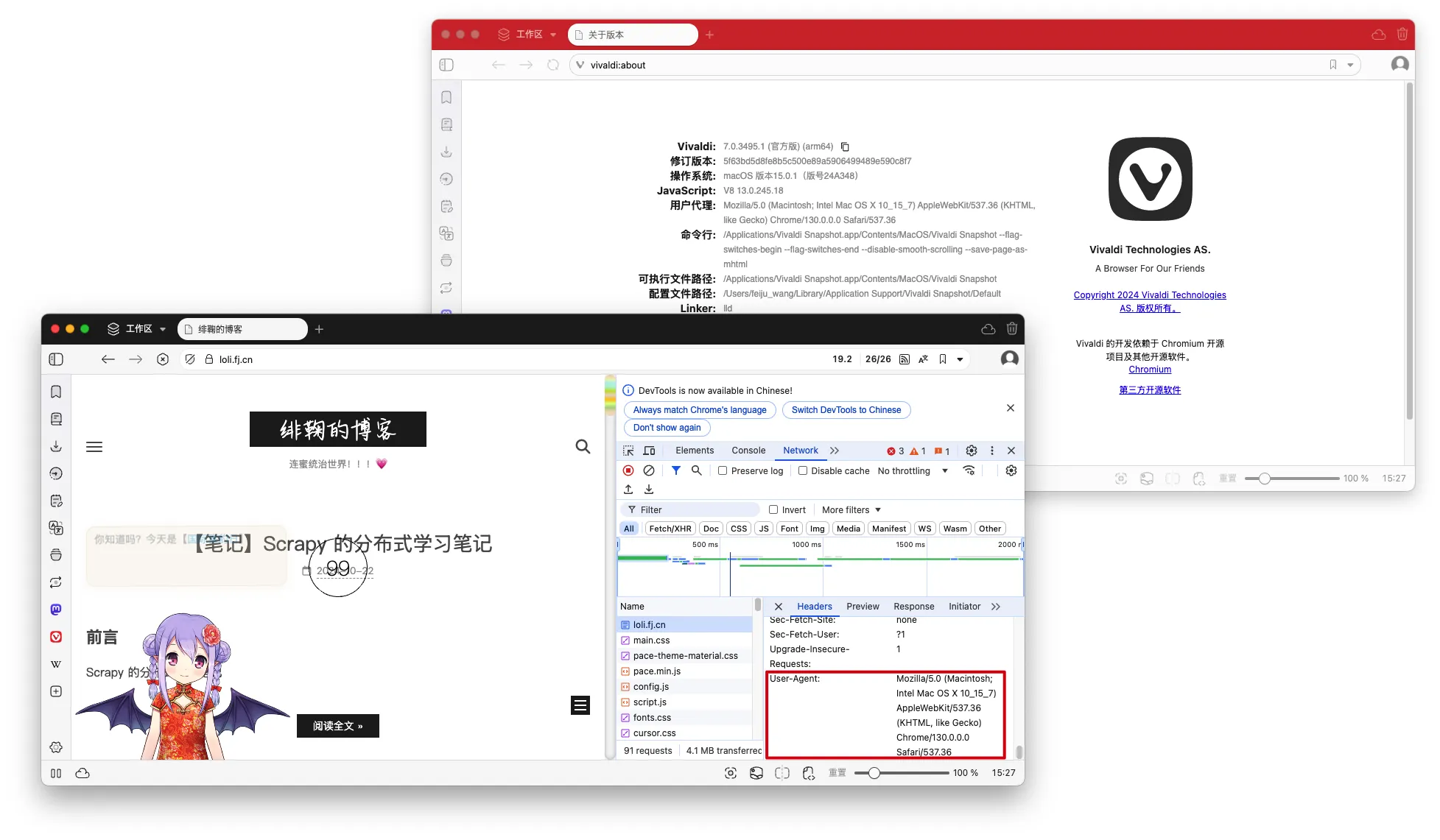Image resolution: width=1440 pixels, height=840 pixels.
Task: Toggle the Img request type filter
Action: pos(818,529)
